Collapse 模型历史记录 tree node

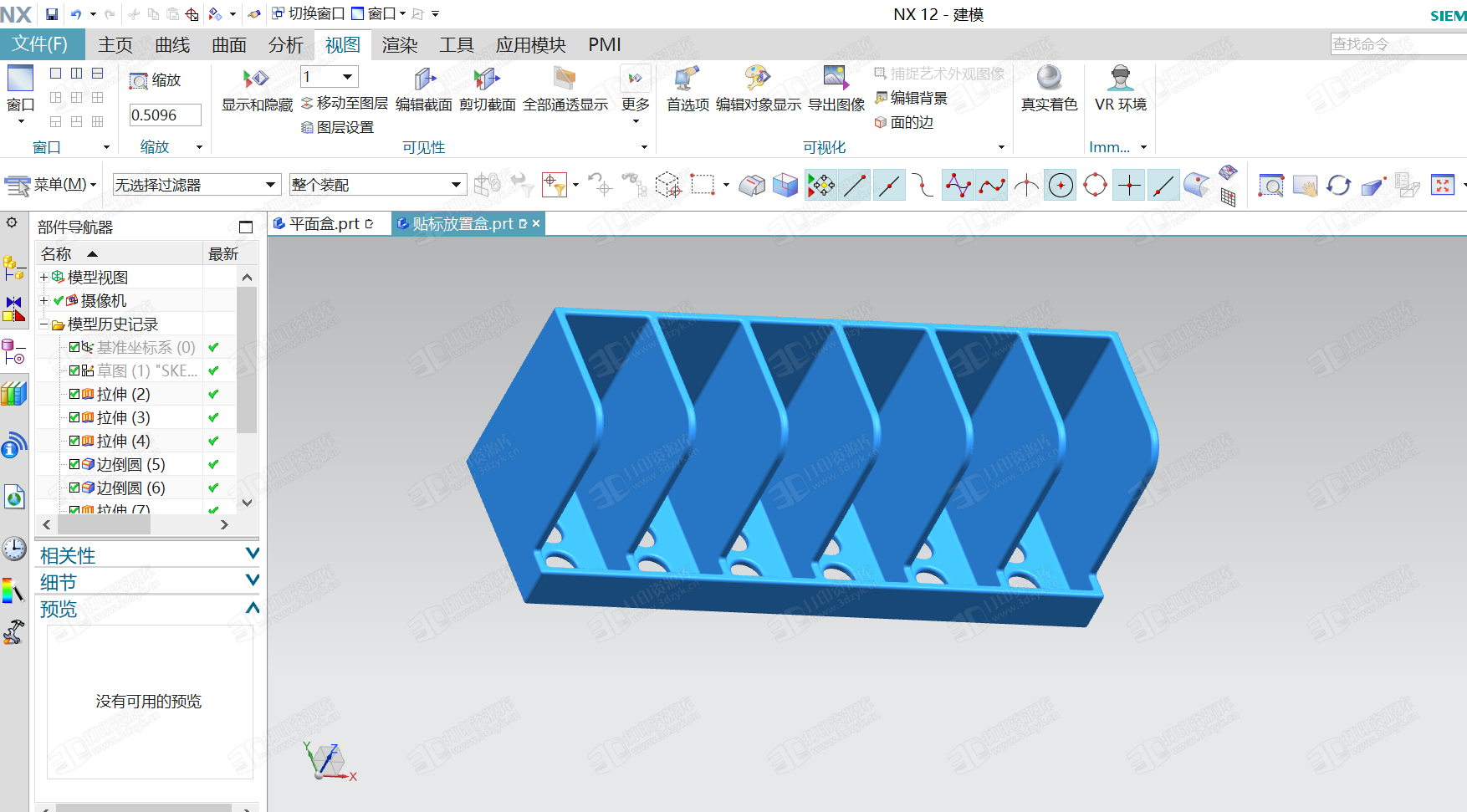tap(43, 324)
